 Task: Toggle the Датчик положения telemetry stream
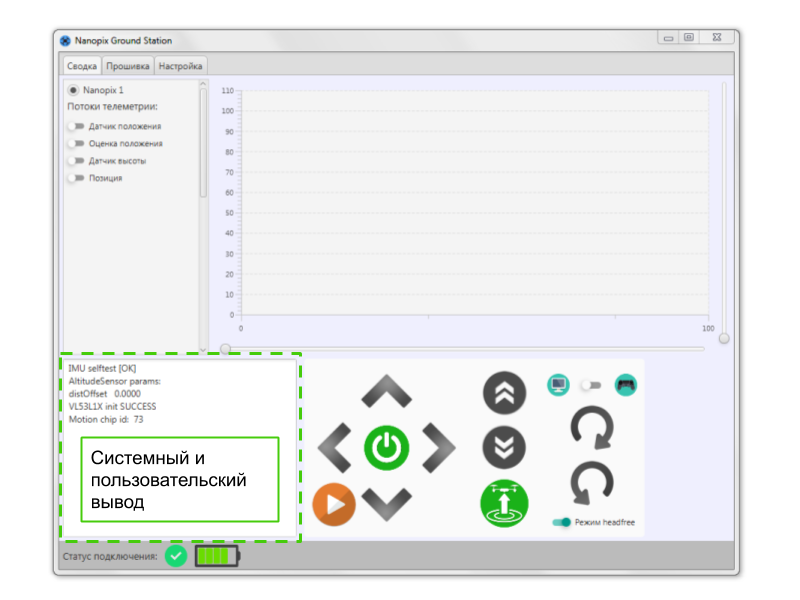[x=76, y=126]
